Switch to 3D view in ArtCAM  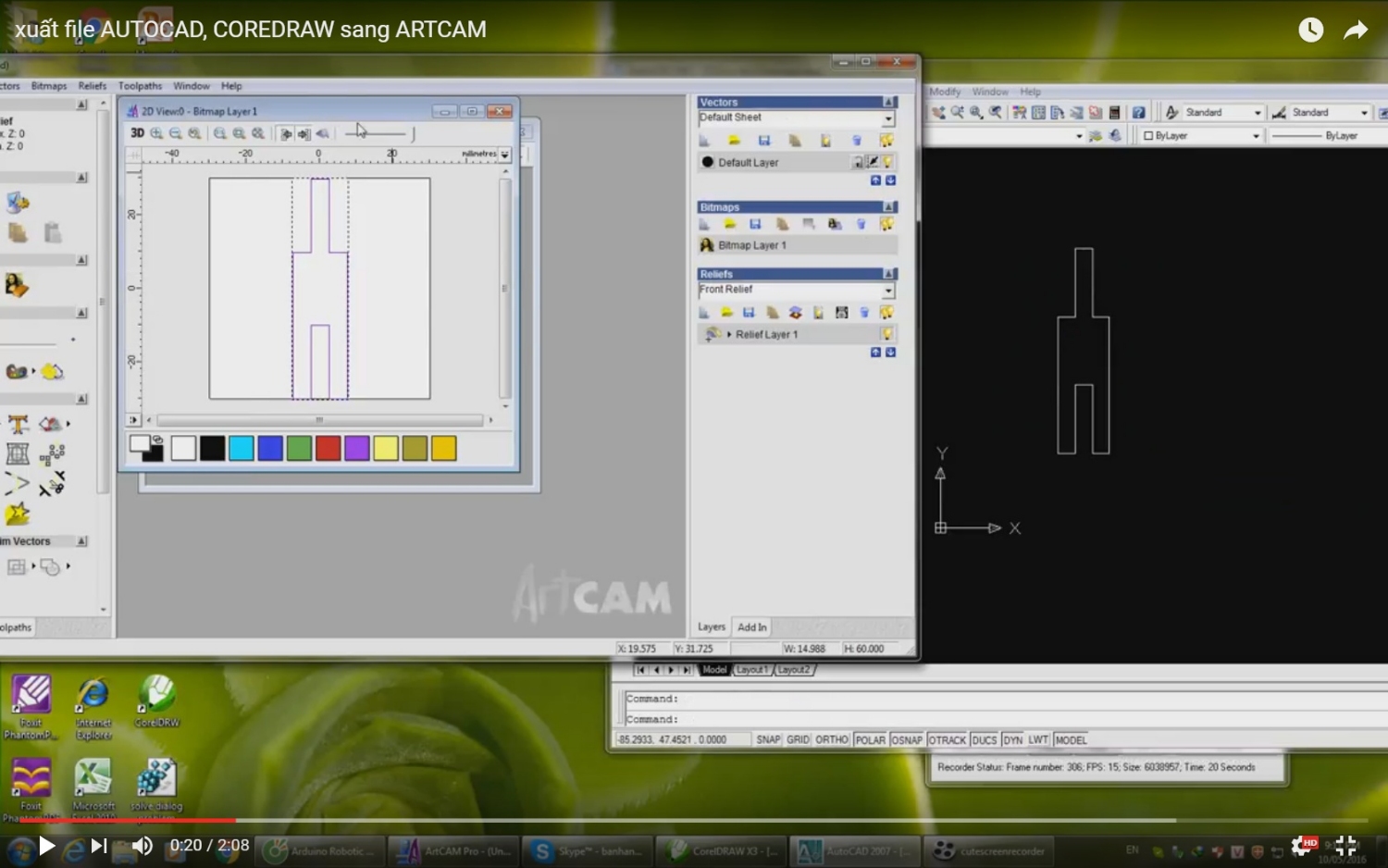[x=137, y=133]
